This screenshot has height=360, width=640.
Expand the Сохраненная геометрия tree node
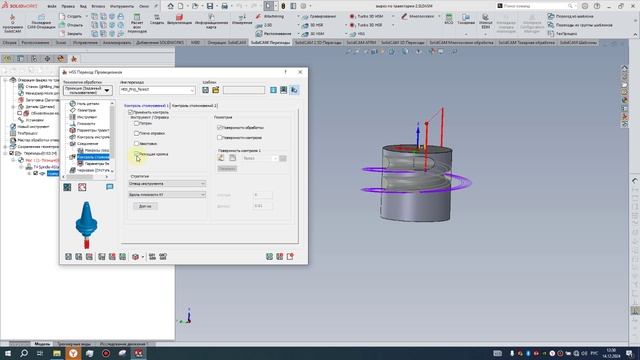tap(5, 147)
